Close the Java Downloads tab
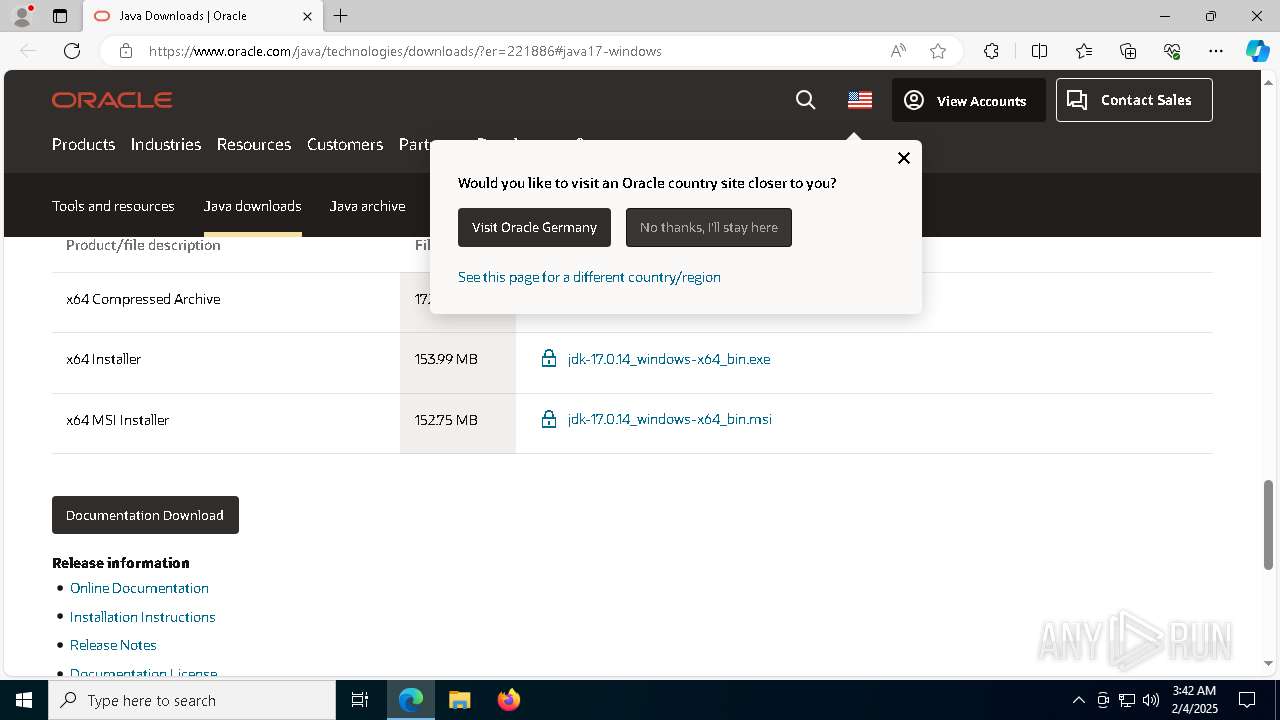 [x=307, y=16]
